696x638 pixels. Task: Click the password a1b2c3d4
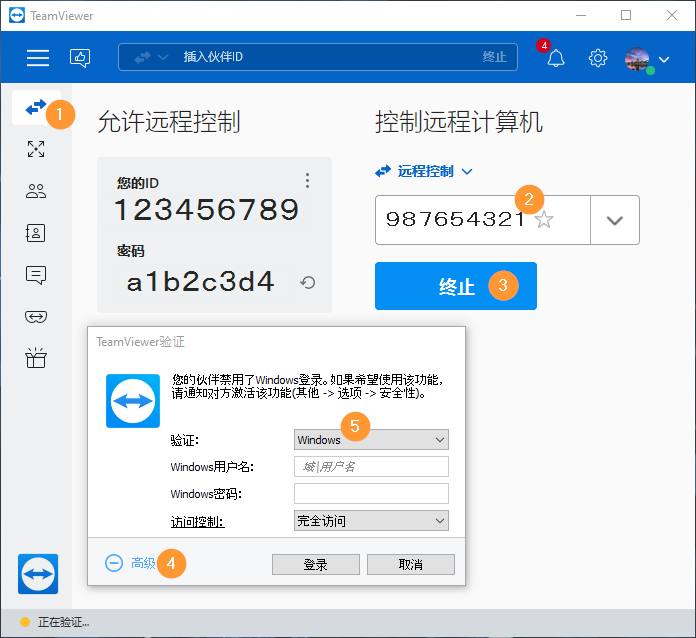point(201,281)
